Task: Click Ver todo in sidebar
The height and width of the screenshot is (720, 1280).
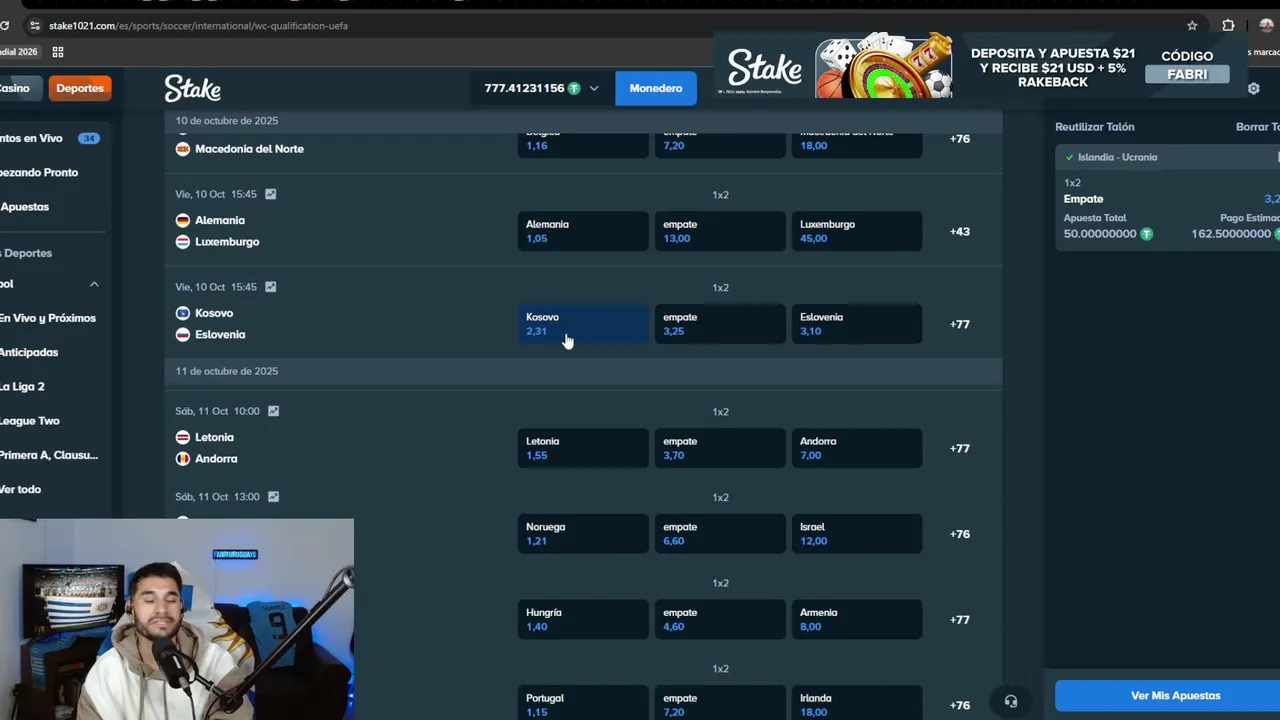Action: coord(21,489)
